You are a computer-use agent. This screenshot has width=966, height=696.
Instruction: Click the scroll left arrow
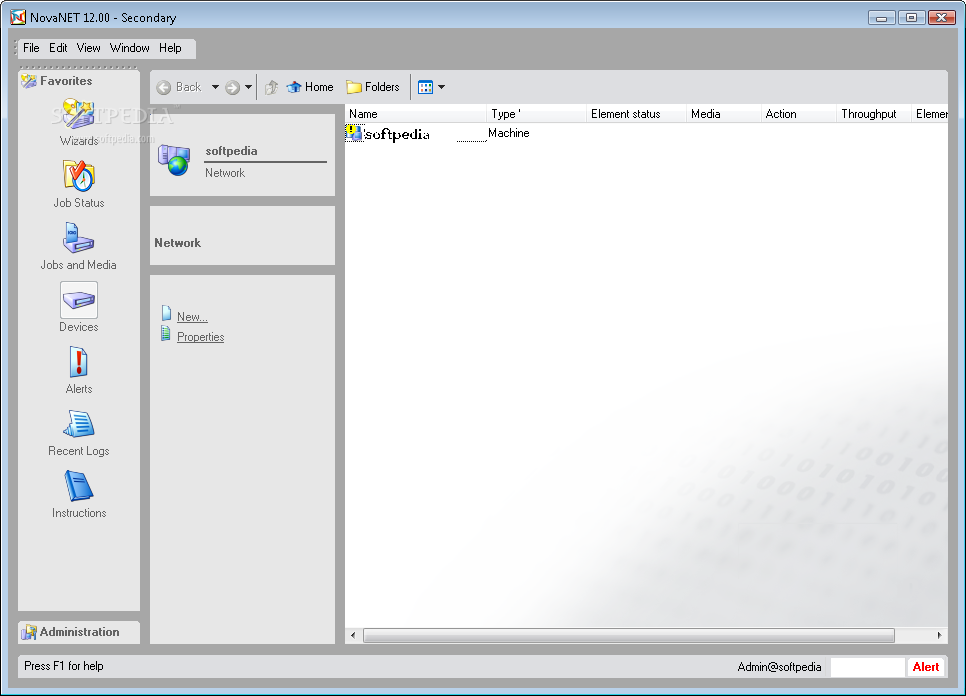tap(353, 635)
